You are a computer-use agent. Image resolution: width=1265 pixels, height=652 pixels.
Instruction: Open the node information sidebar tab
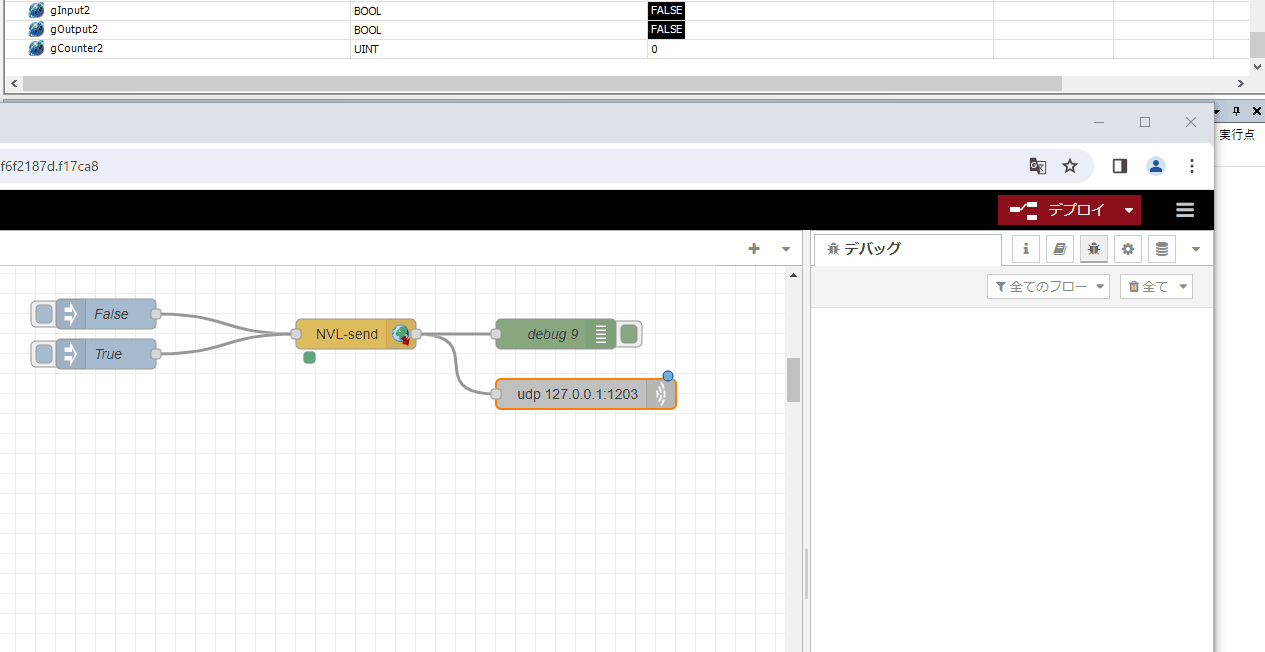[1025, 248]
